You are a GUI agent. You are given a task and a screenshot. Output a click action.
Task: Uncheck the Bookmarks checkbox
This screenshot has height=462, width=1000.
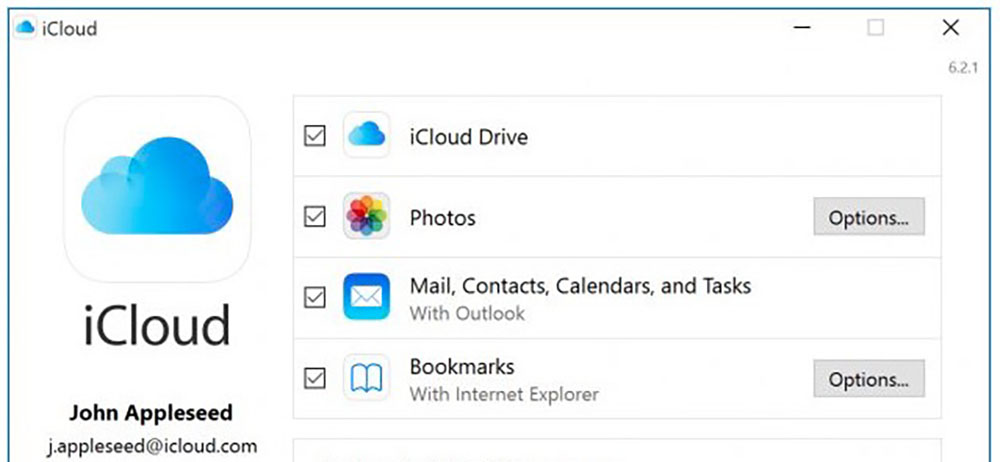pyautogui.click(x=315, y=378)
